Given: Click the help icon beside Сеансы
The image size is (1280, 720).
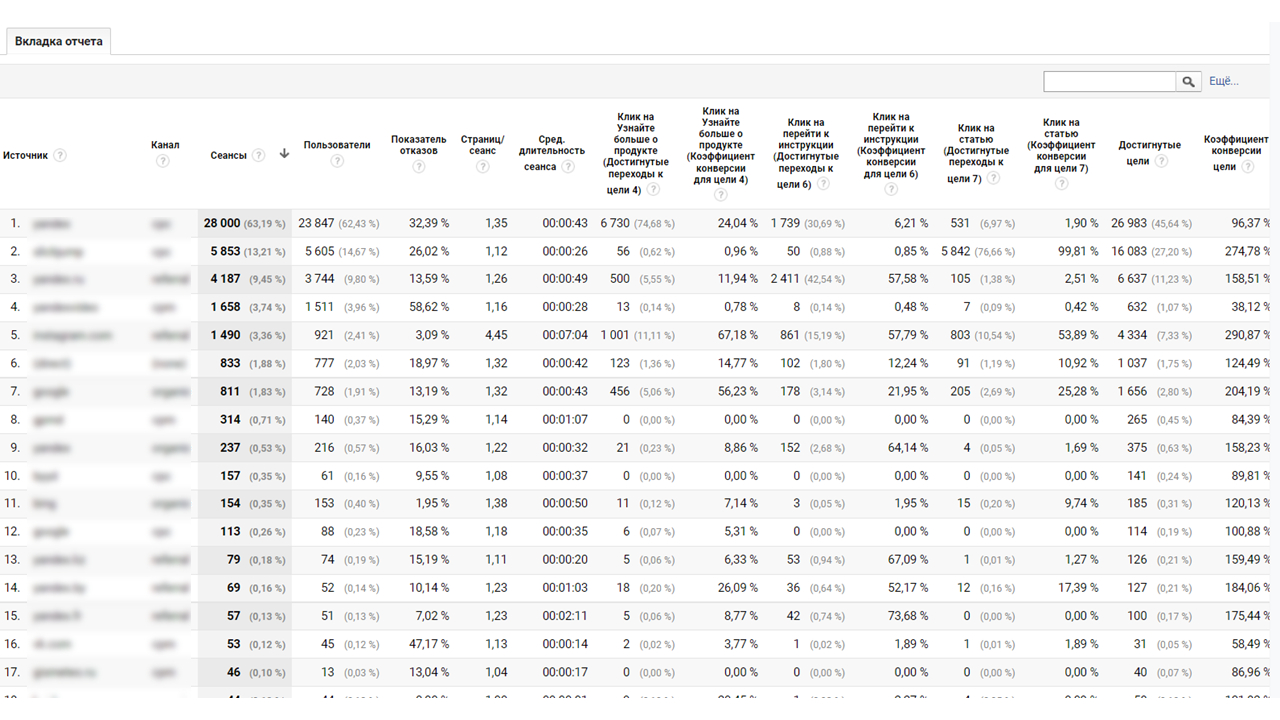Looking at the screenshot, I should click(x=259, y=156).
